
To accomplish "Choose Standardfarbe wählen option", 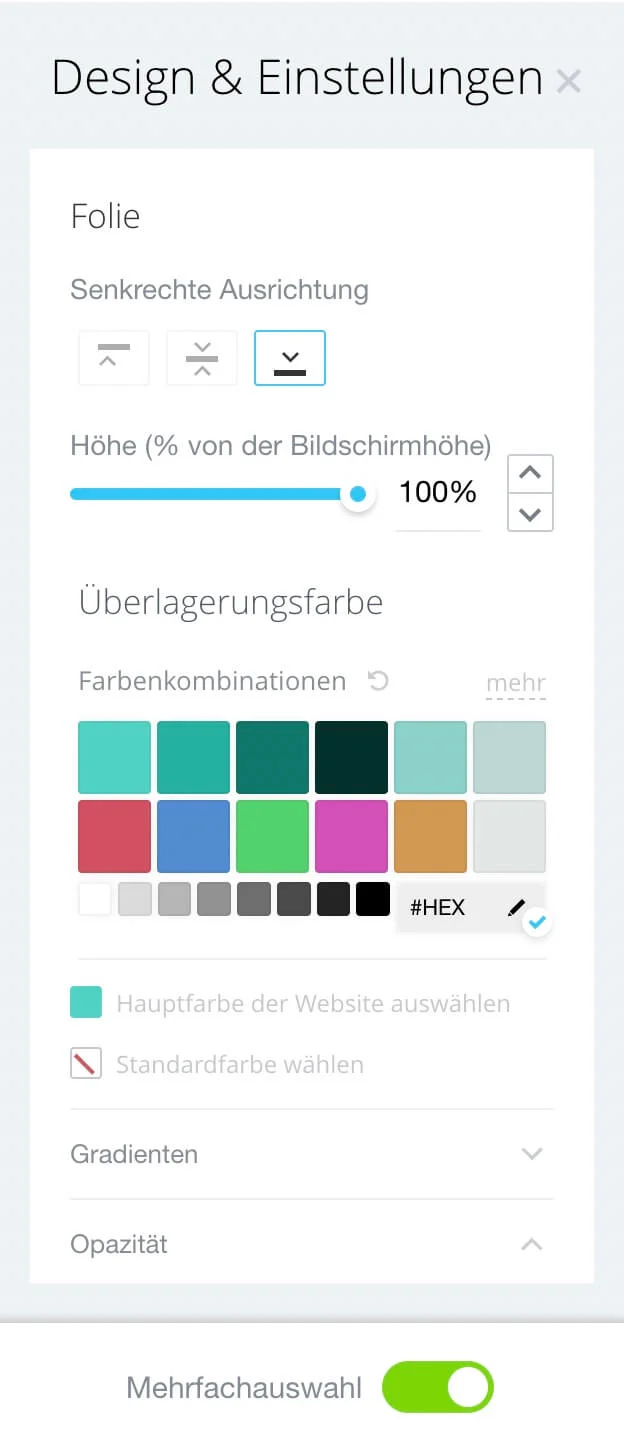I will tap(240, 1064).
